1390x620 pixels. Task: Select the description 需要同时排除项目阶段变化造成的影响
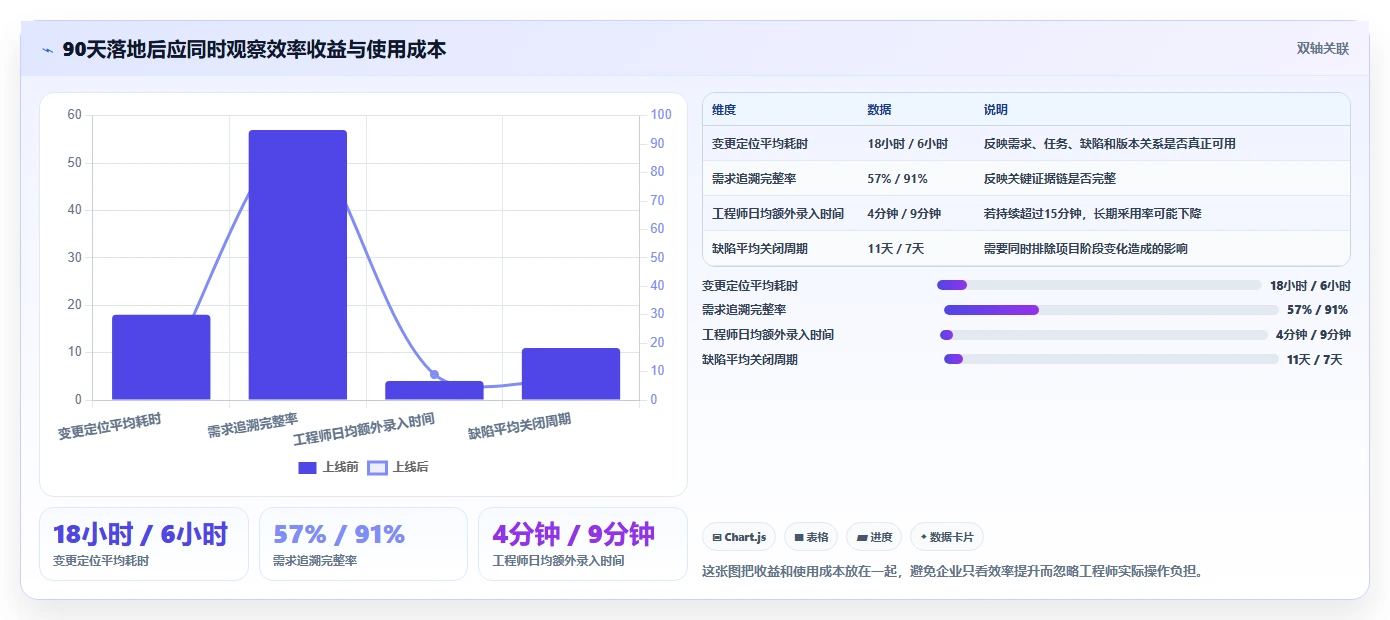[1086, 249]
